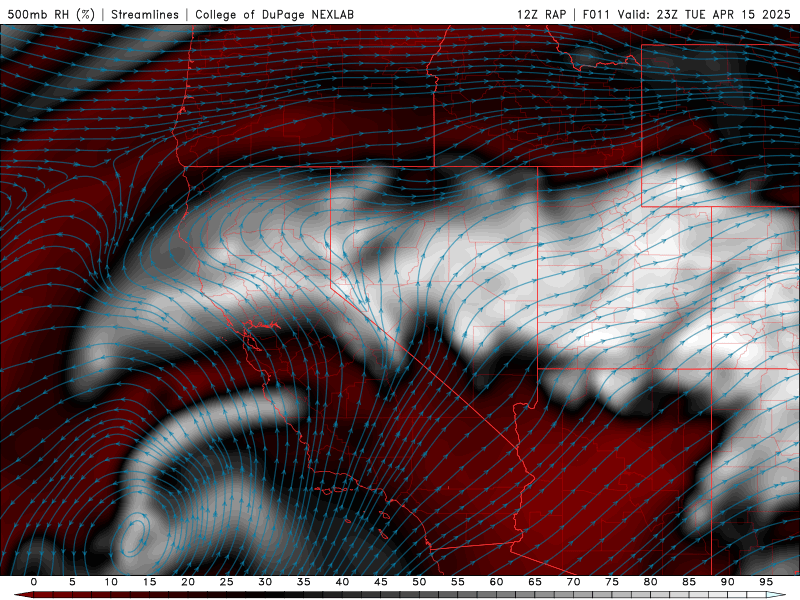
Task: Click the "65" label on the color scale
Action: click(x=535, y=582)
